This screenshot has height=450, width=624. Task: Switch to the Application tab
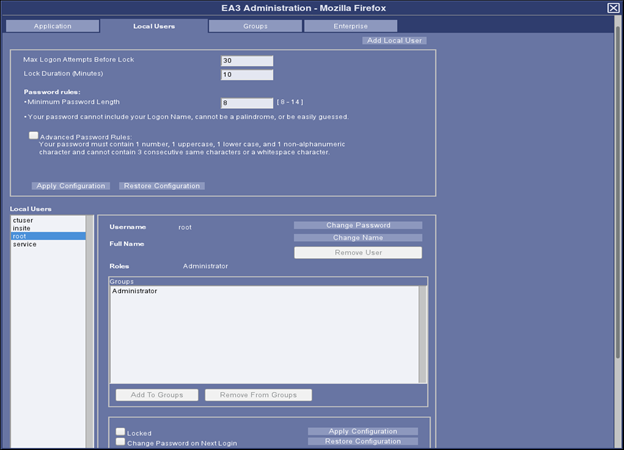coord(53,26)
